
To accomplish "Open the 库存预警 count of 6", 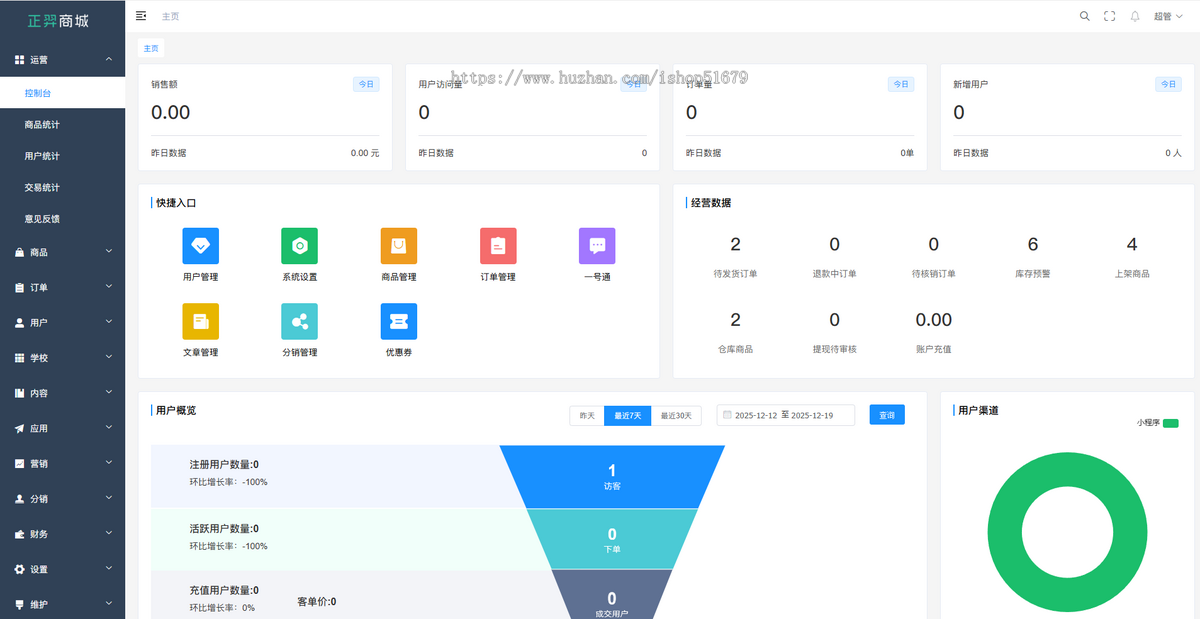I will 1033,244.
